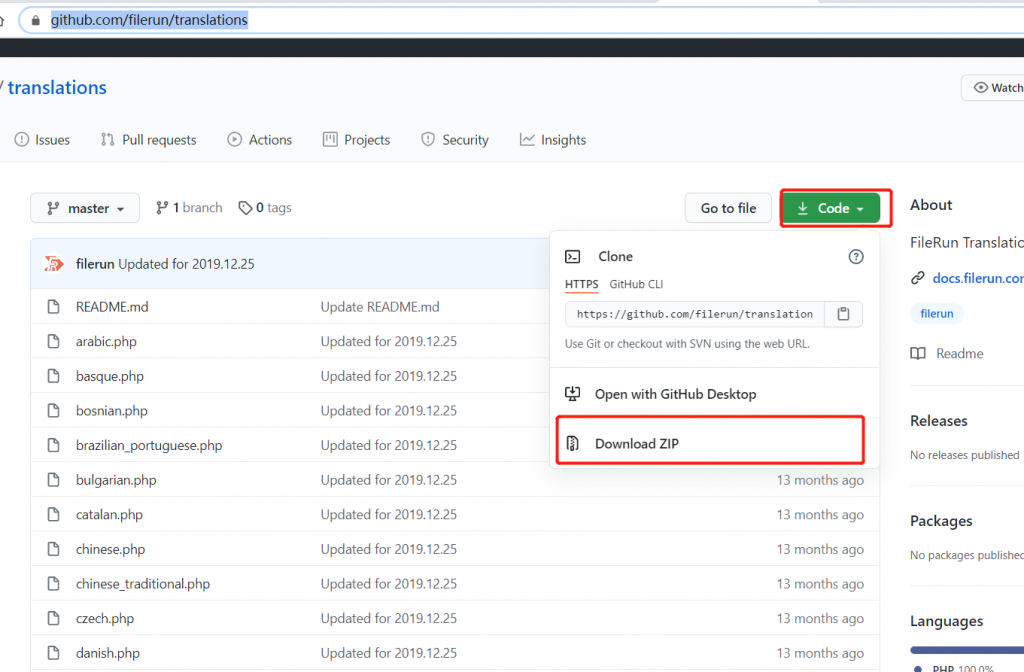
Task: View the 1 branch link
Action: pos(189,208)
